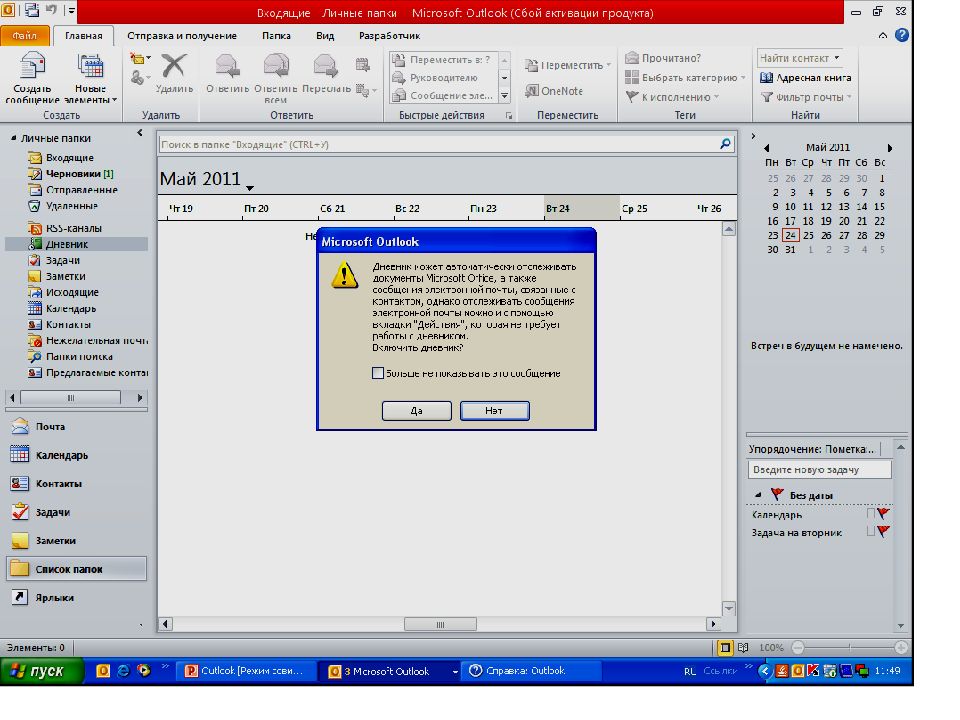Open the Вид ribbon tab
This screenshot has height=720, width=960.
325,36
